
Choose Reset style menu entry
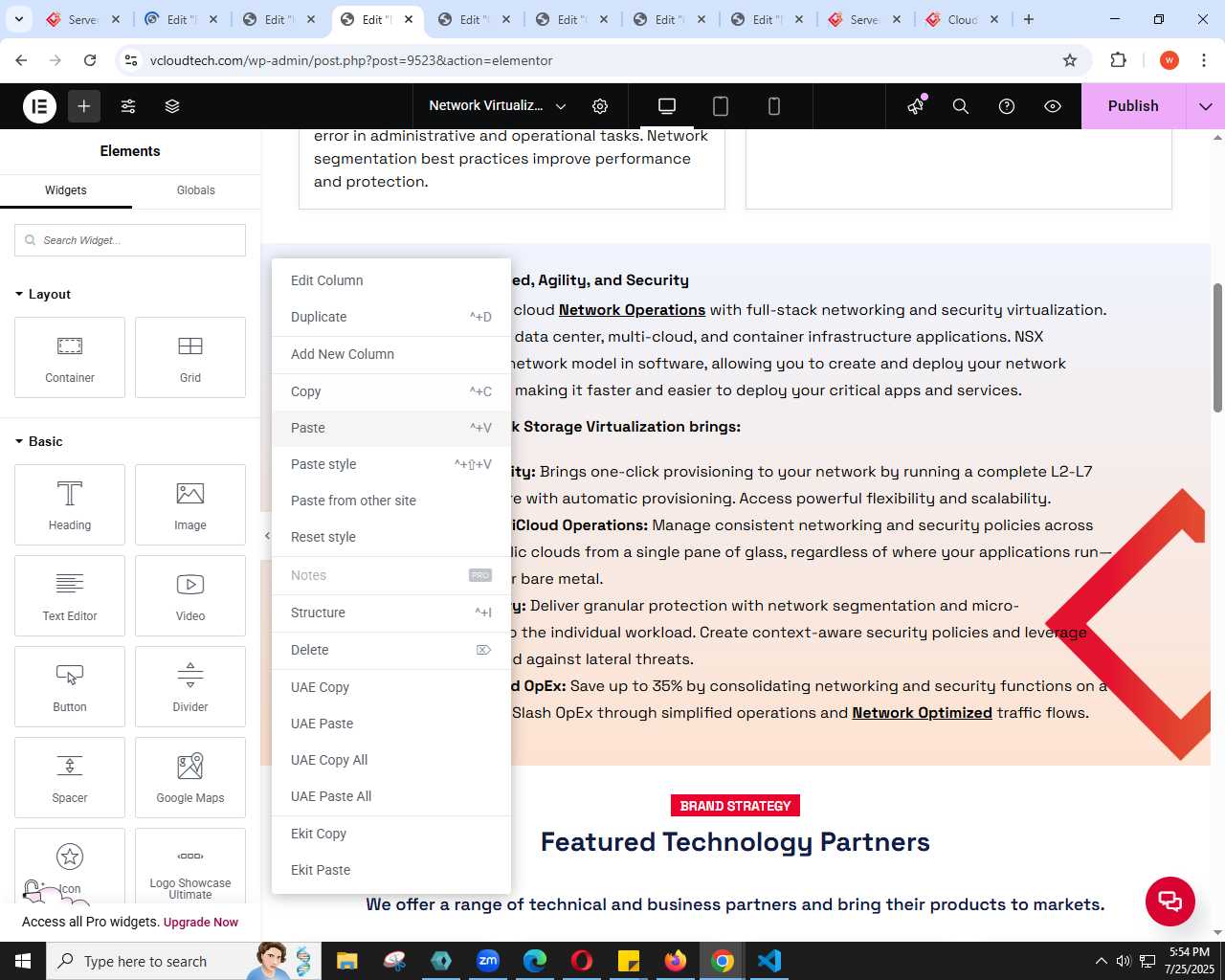(391, 537)
